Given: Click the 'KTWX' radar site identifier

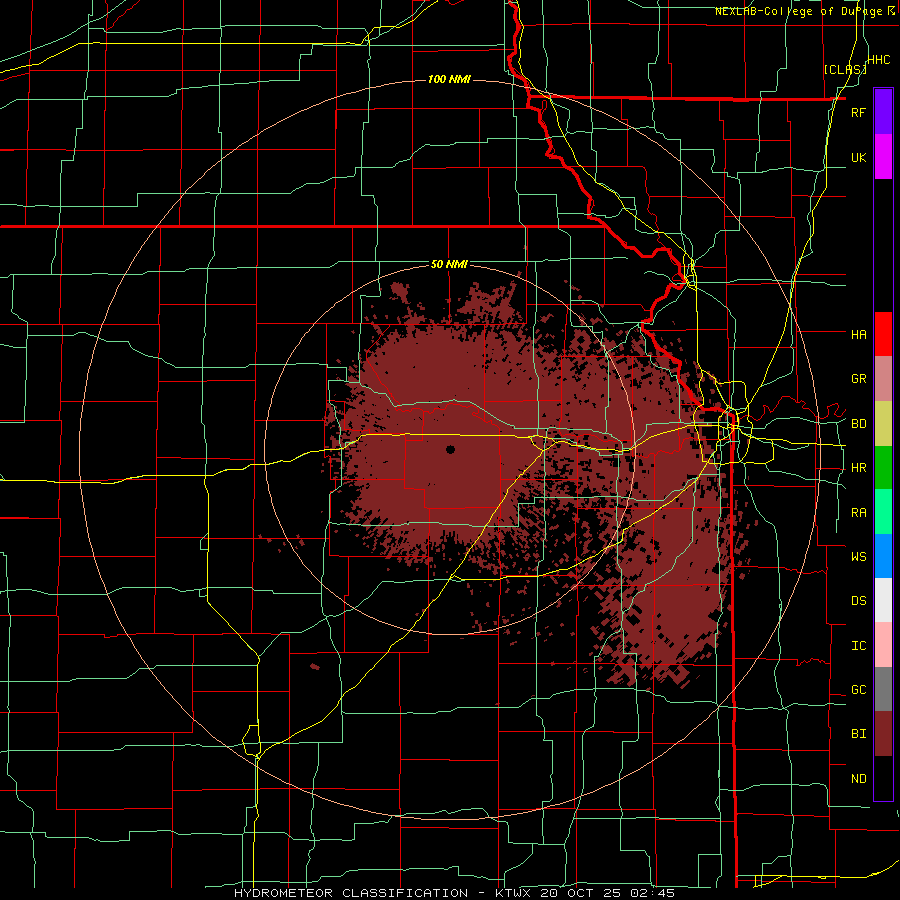Looking at the screenshot, I should tap(511, 893).
